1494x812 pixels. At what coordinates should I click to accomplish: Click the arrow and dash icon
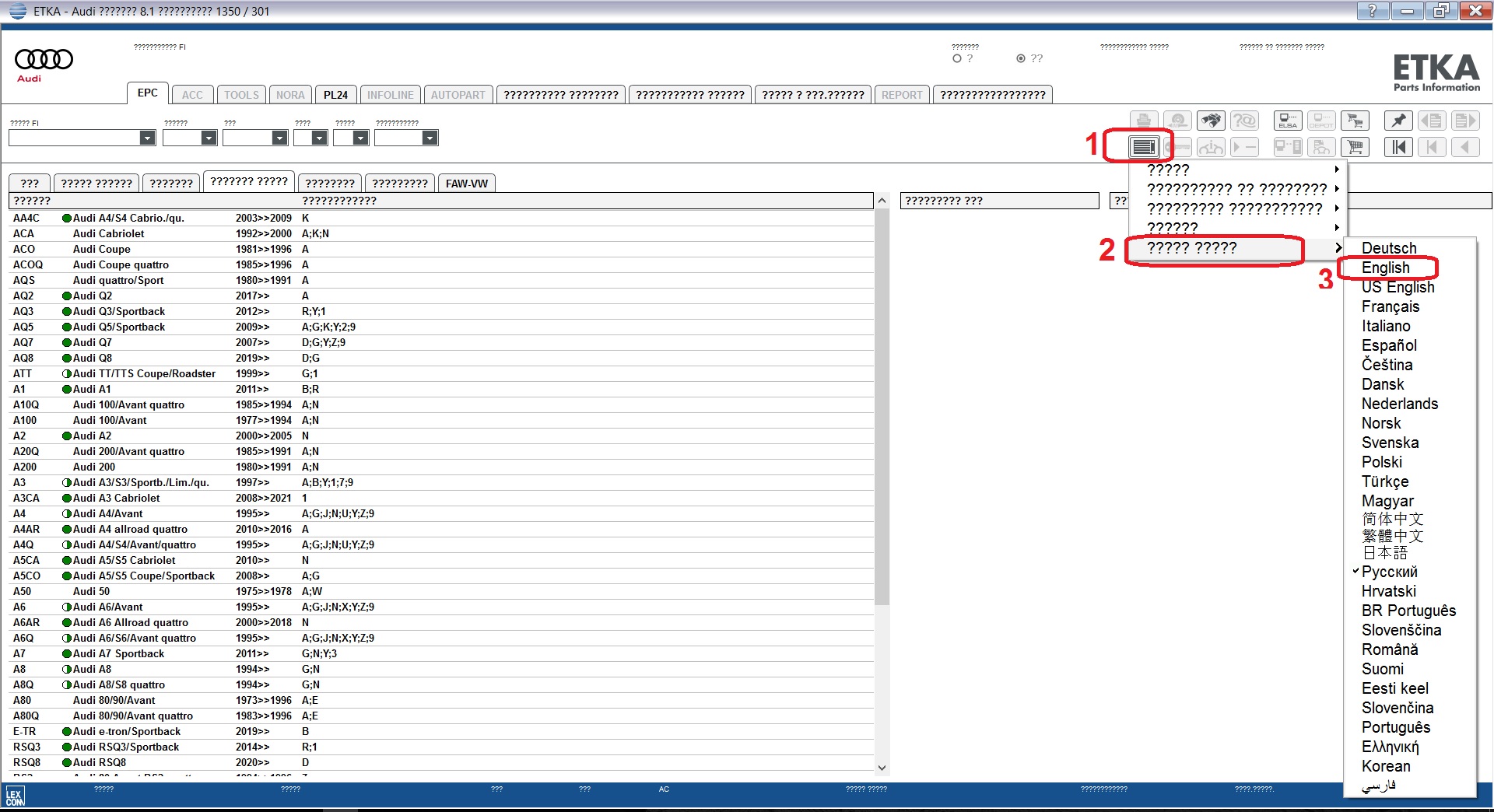point(1244,147)
